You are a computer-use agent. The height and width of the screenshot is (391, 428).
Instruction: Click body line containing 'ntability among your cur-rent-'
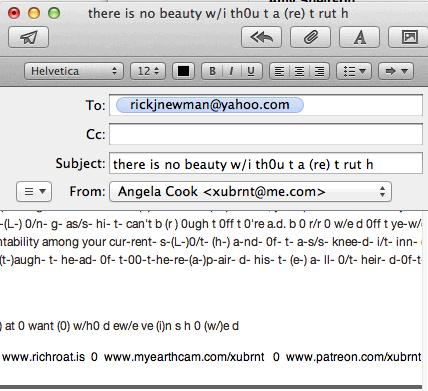pos(211,242)
